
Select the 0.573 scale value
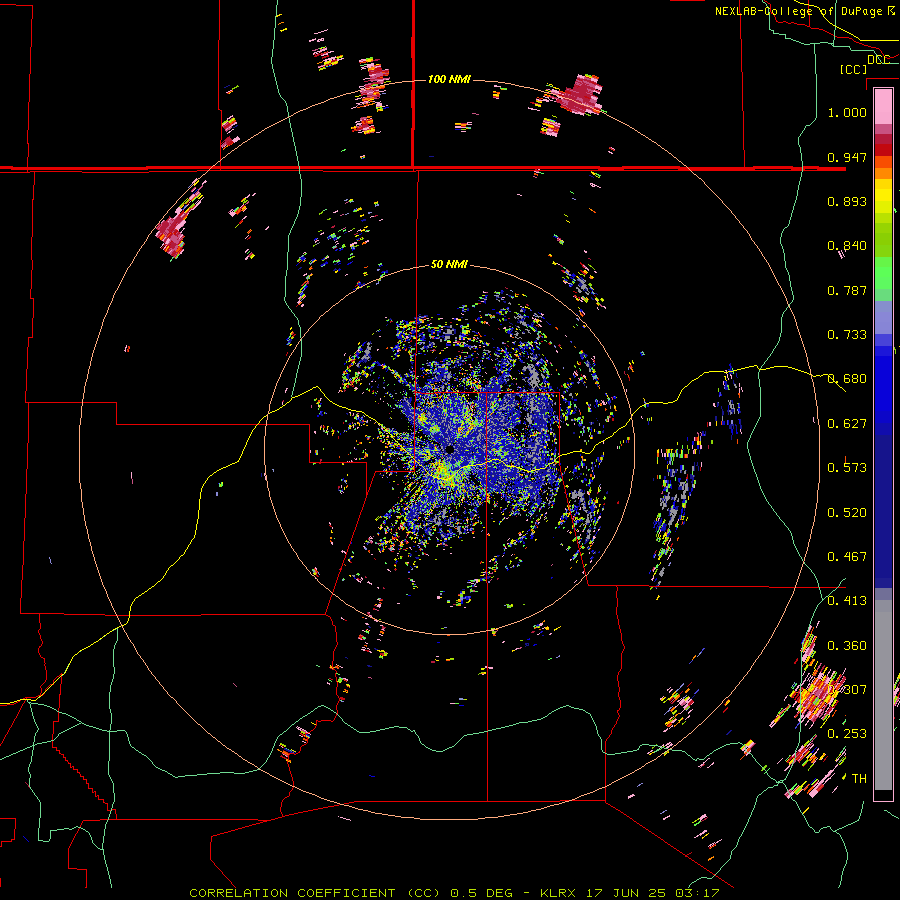[x=847, y=468]
